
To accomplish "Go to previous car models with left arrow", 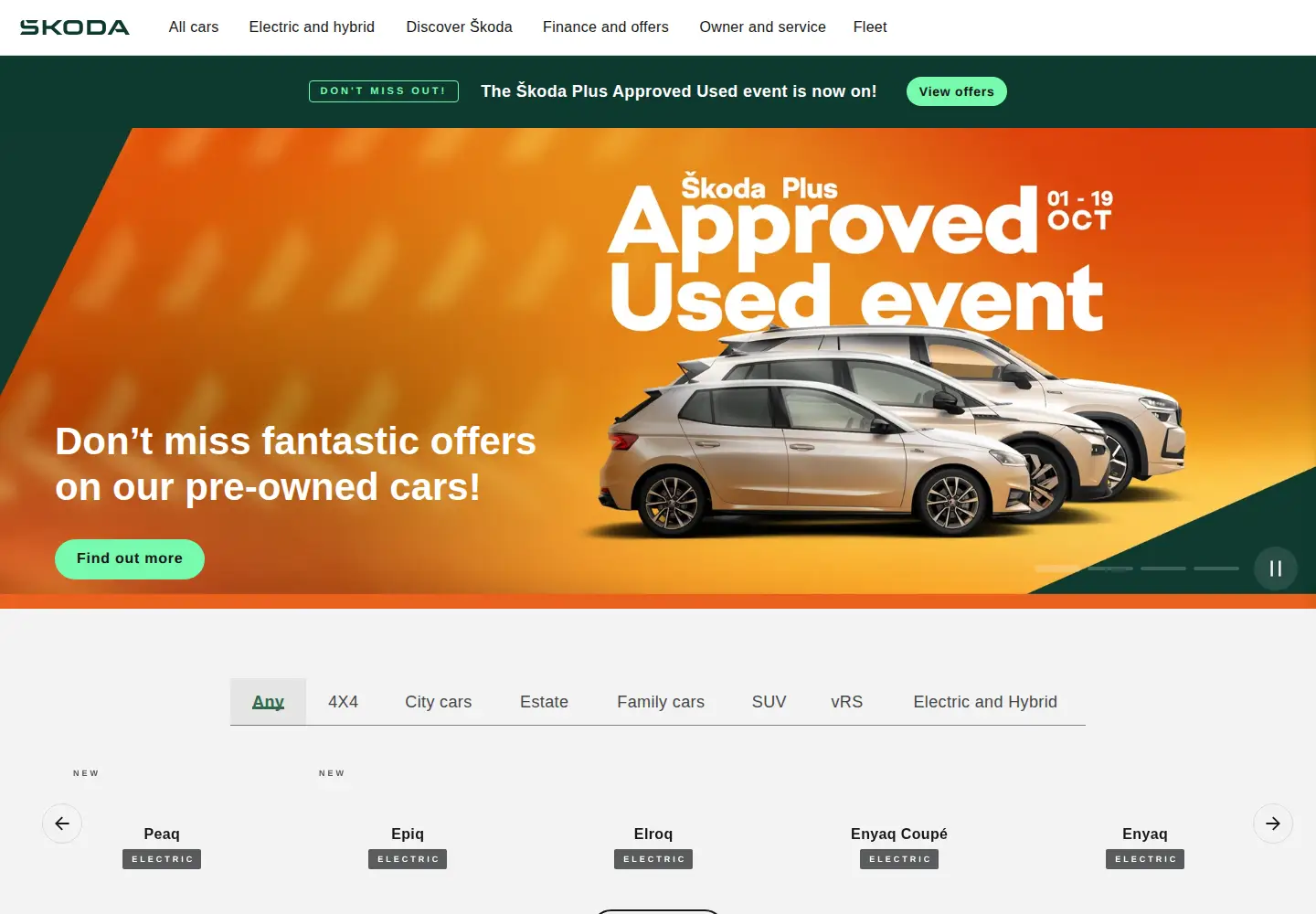I will click(x=62, y=824).
